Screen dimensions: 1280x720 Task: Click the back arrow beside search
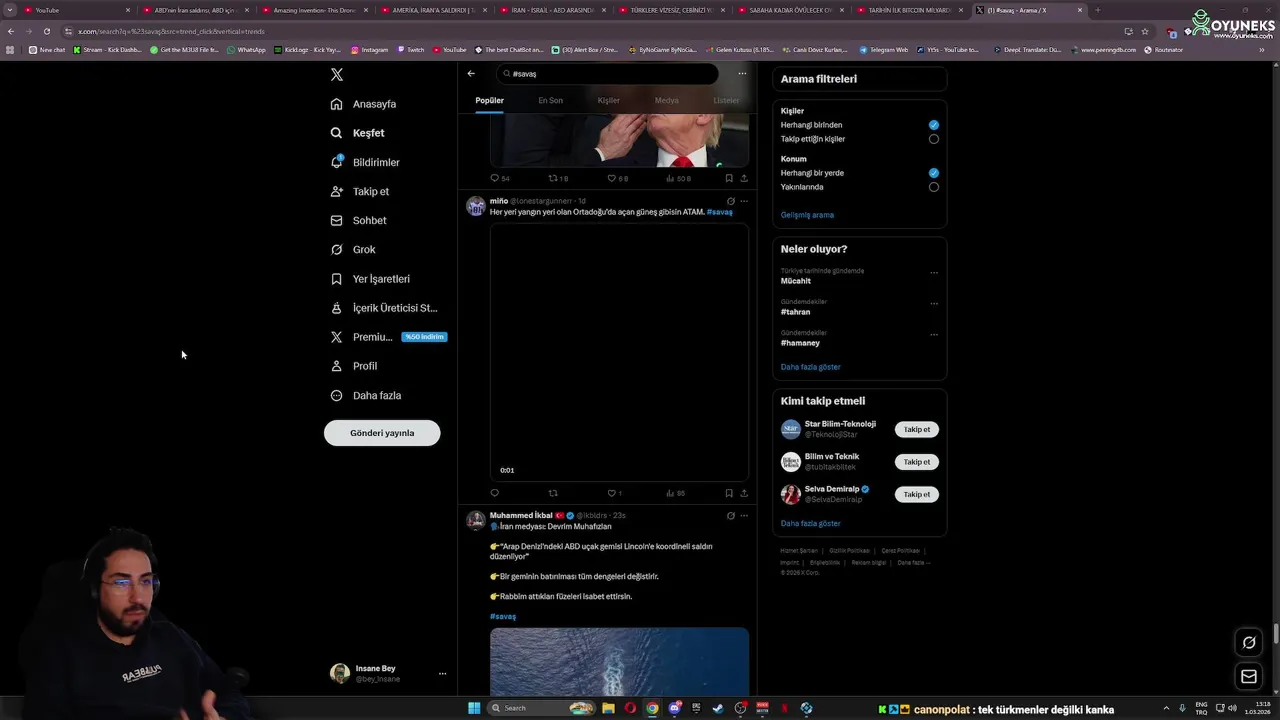click(x=471, y=73)
